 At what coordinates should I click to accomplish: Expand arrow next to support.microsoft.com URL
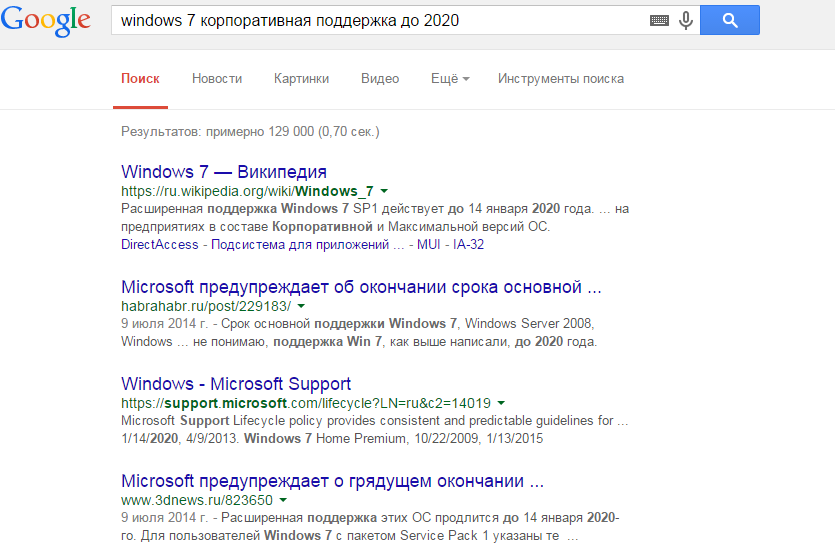501,403
